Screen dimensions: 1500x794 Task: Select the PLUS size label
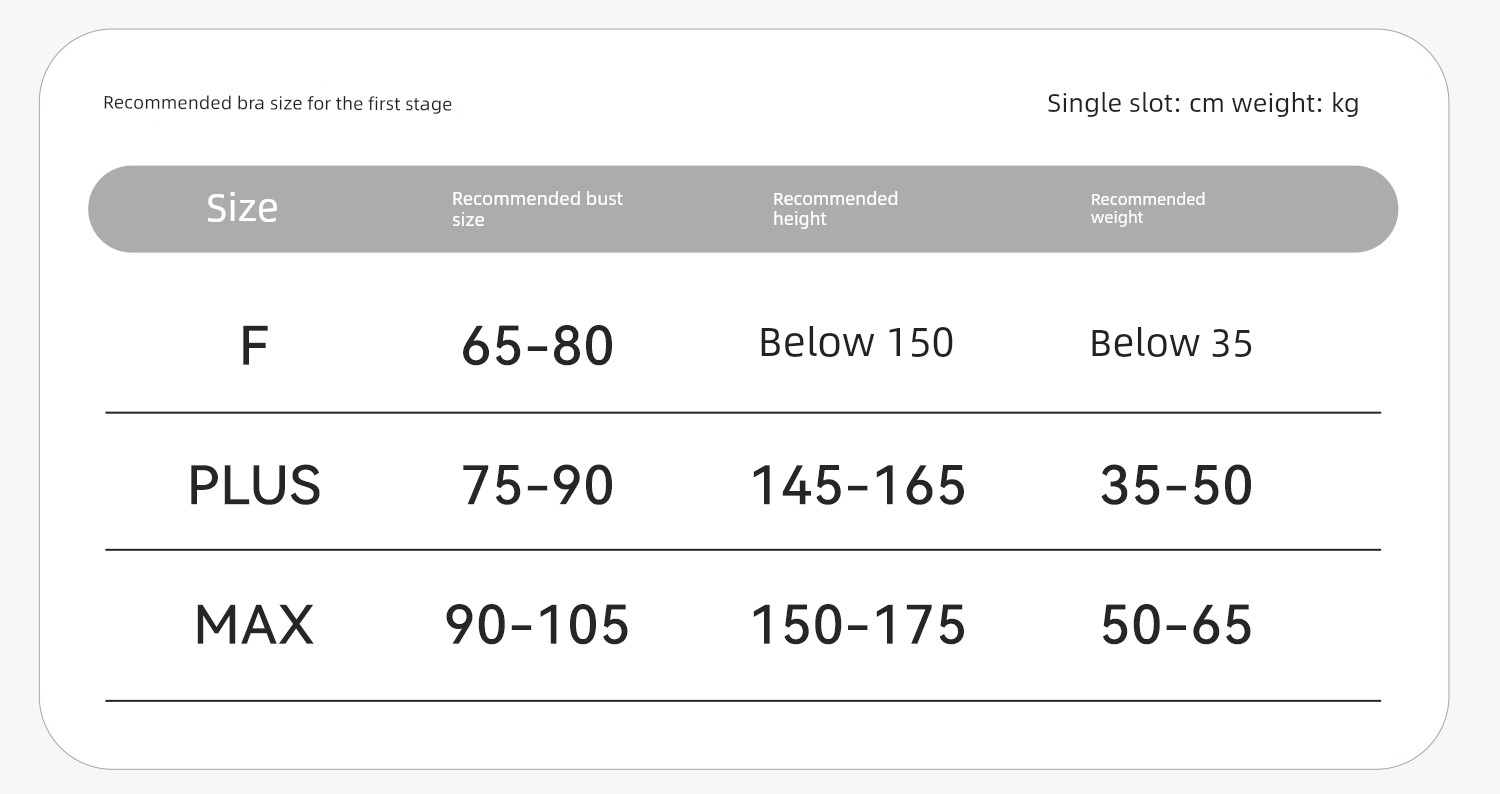254,486
